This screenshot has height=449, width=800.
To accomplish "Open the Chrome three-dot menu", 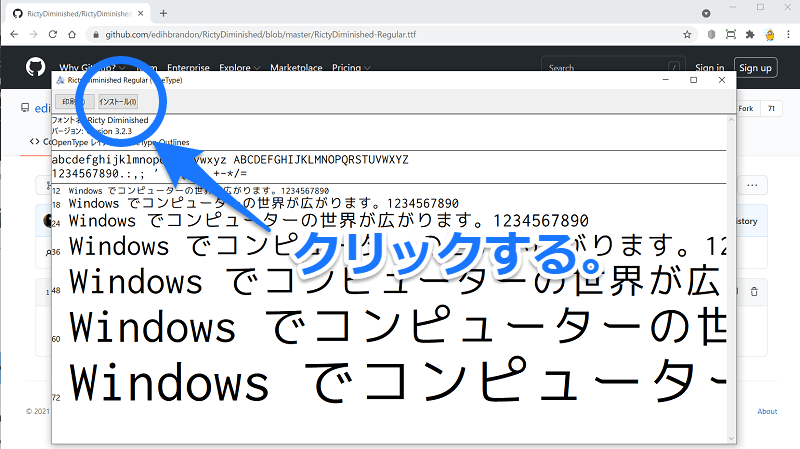I will click(x=788, y=33).
